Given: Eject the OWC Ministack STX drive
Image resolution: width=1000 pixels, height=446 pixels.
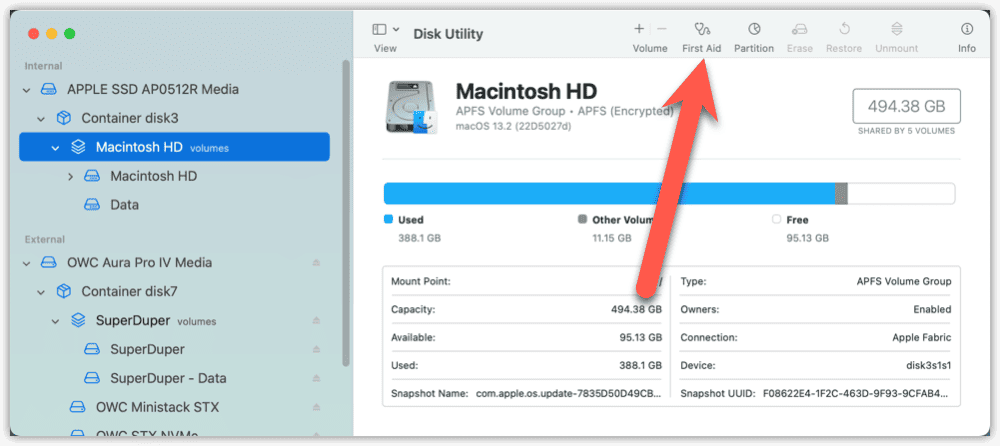Looking at the screenshot, I should click(317, 408).
